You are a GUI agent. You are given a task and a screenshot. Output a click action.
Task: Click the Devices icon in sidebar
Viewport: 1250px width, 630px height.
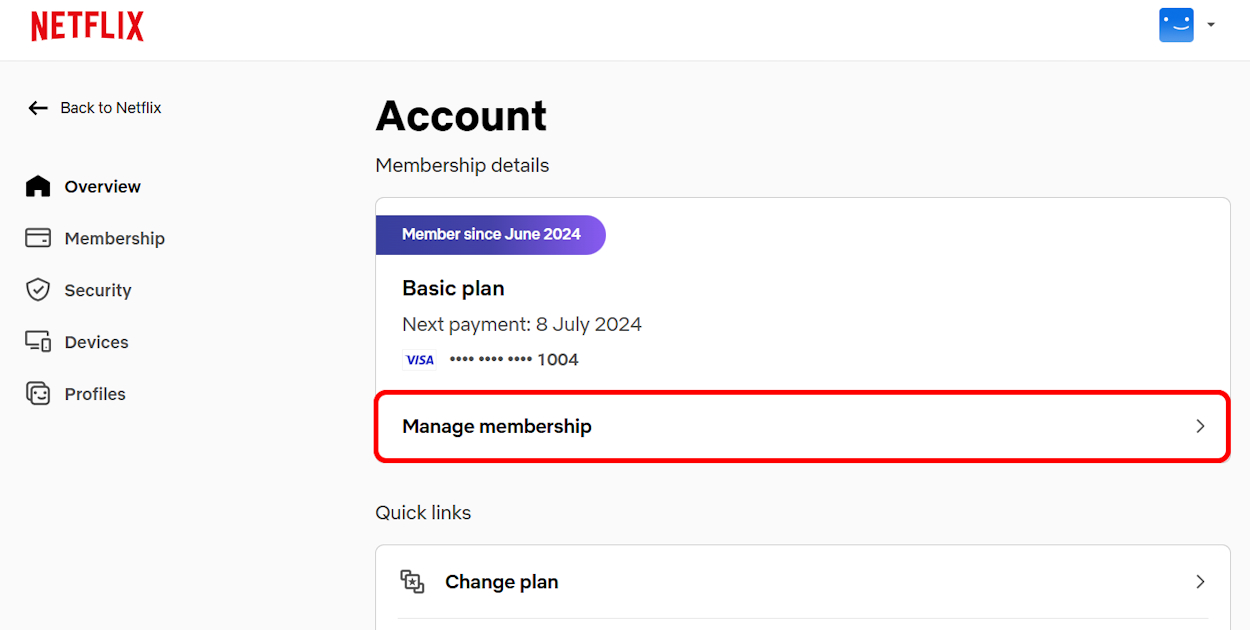37,342
